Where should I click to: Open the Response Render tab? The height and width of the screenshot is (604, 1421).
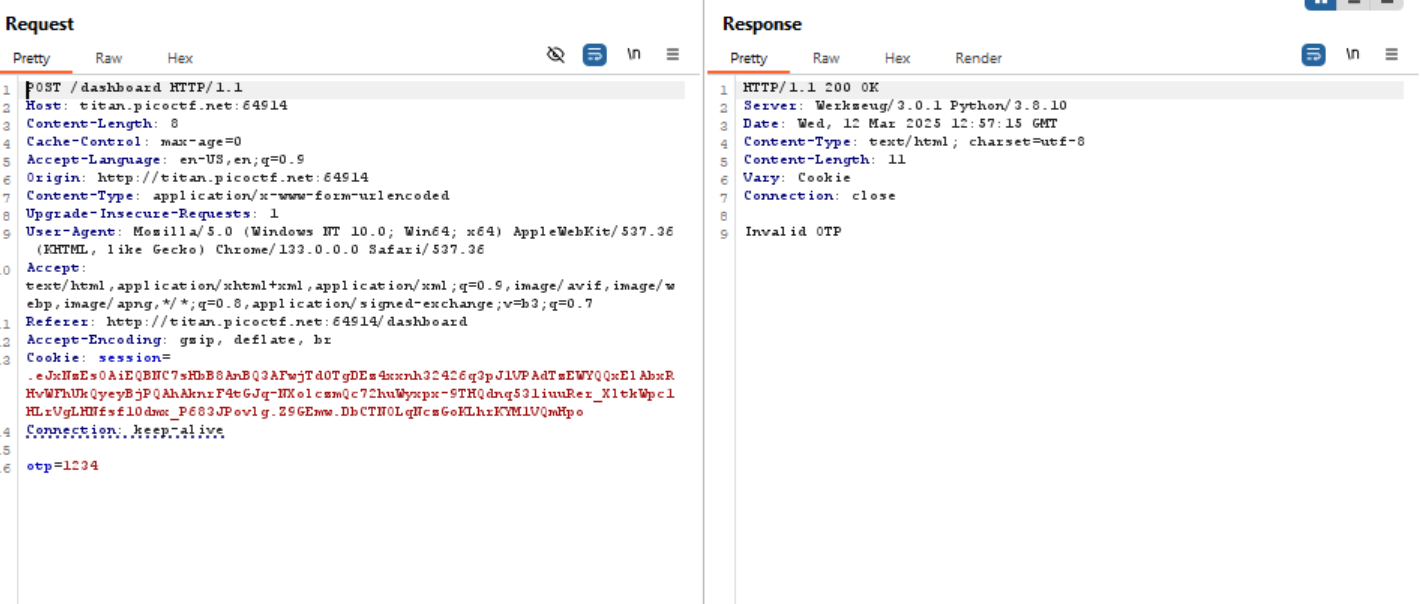click(978, 58)
